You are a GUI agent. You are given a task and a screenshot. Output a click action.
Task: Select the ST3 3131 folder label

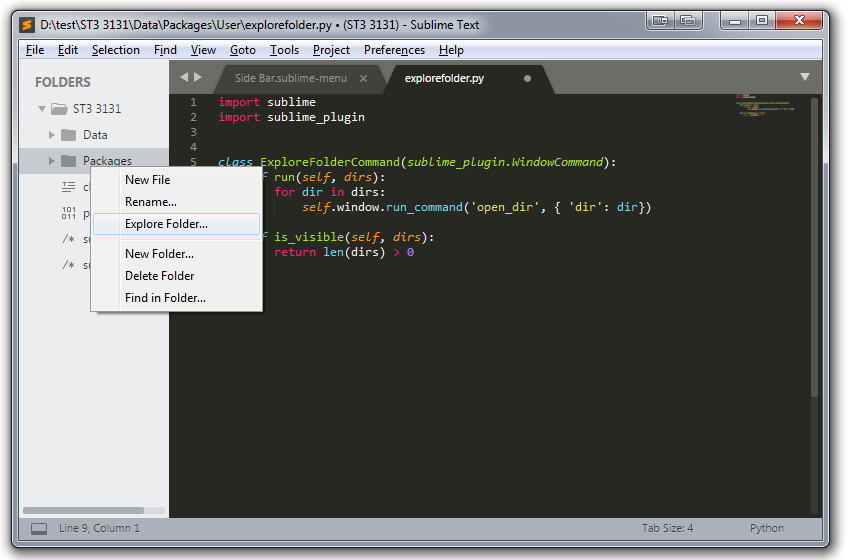coord(97,109)
